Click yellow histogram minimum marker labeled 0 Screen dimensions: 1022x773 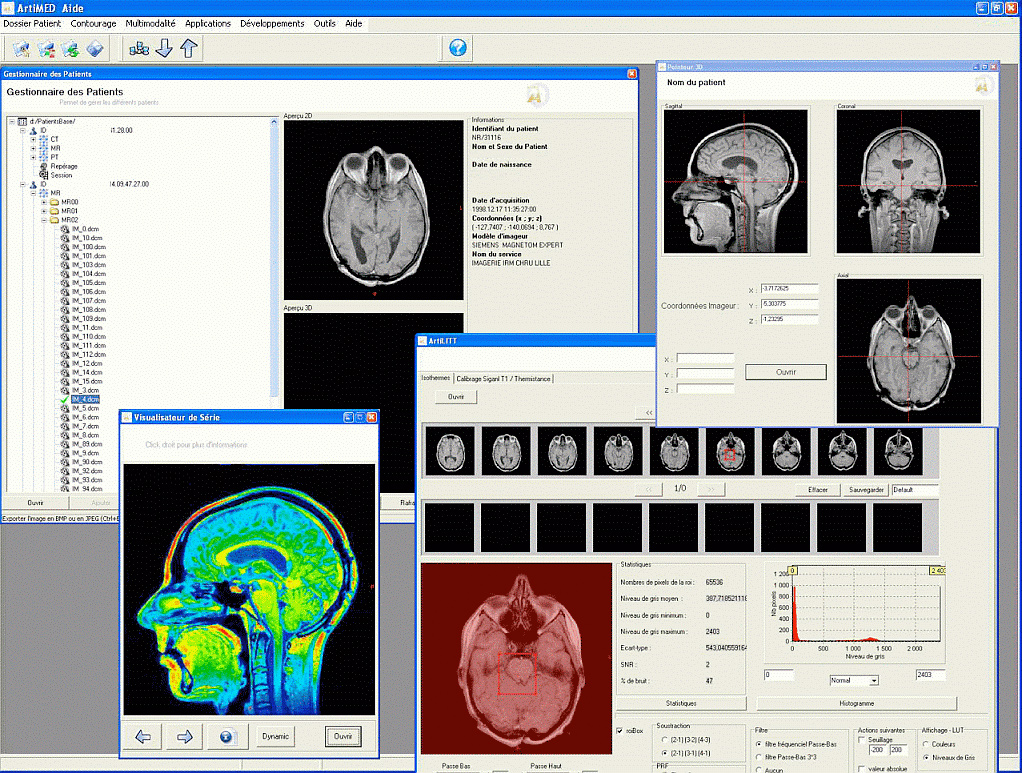(x=793, y=570)
